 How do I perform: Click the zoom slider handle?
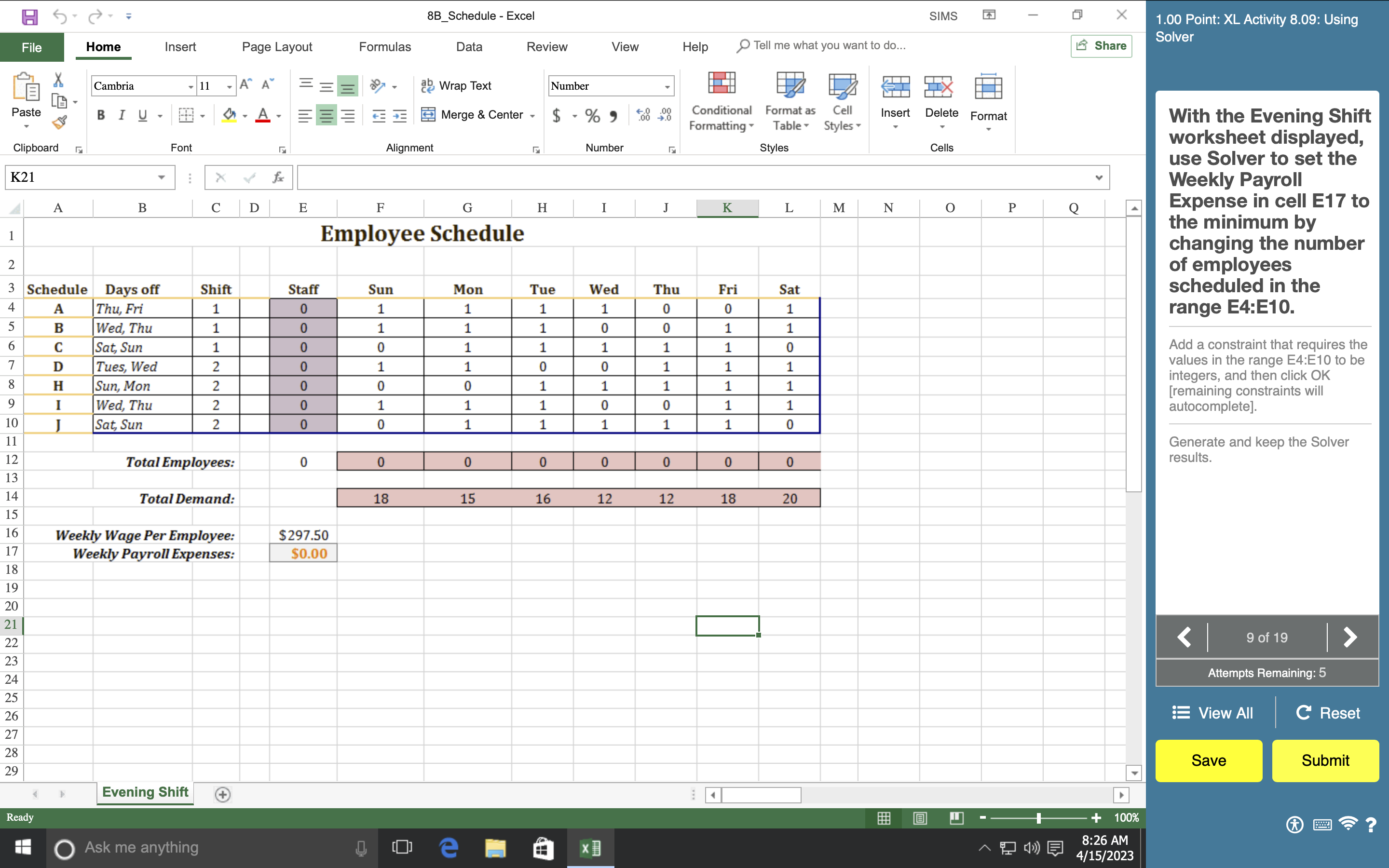point(1038,817)
